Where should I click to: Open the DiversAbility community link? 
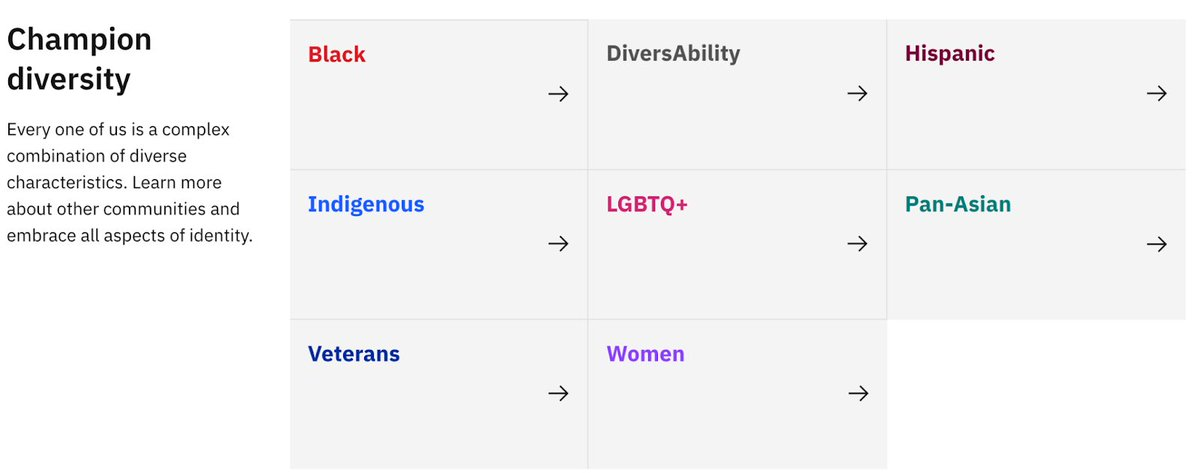(x=673, y=54)
